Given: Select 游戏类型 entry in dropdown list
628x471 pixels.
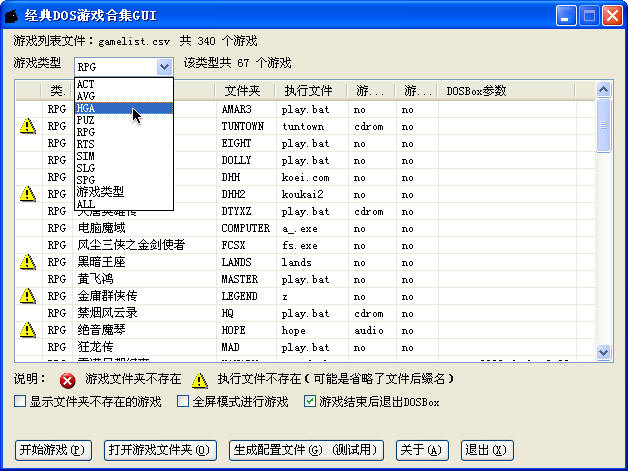Looking at the screenshot, I should (x=124, y=192).
